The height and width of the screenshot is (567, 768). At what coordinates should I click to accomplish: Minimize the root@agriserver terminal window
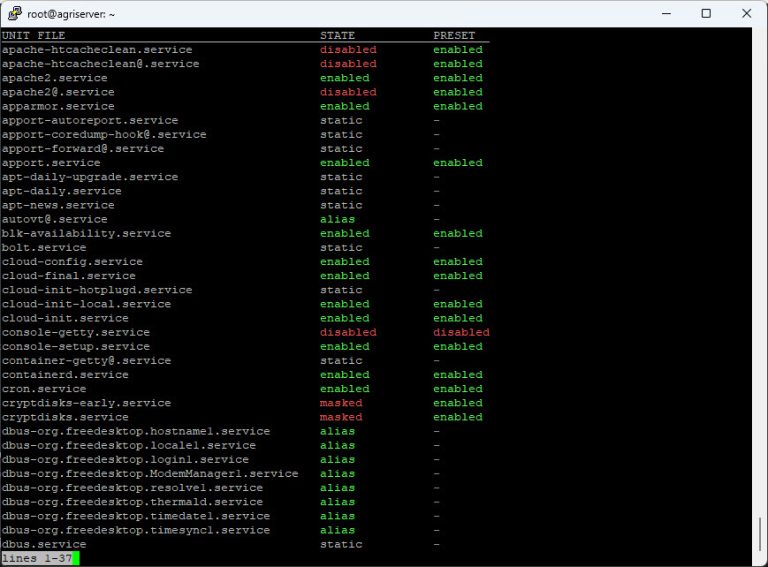coord(666,14)
